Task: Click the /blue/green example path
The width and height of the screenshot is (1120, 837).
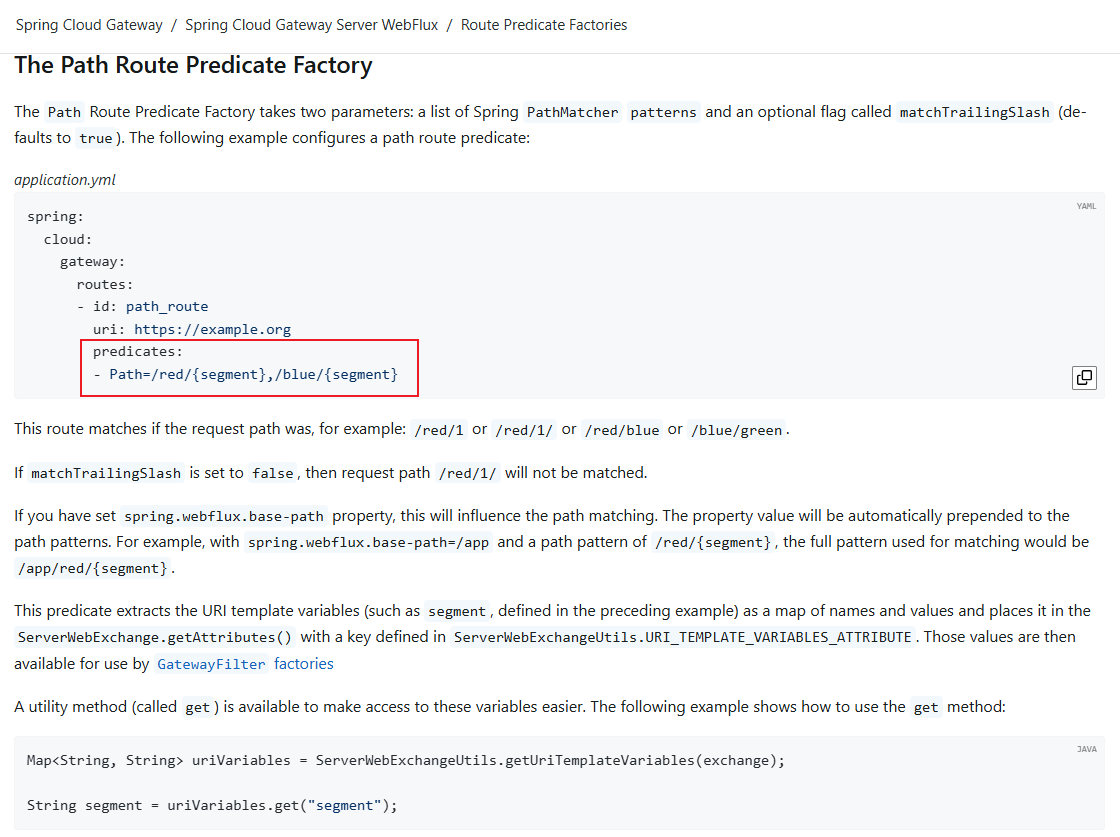Action: pyautogui.click(x=736, y=430)
